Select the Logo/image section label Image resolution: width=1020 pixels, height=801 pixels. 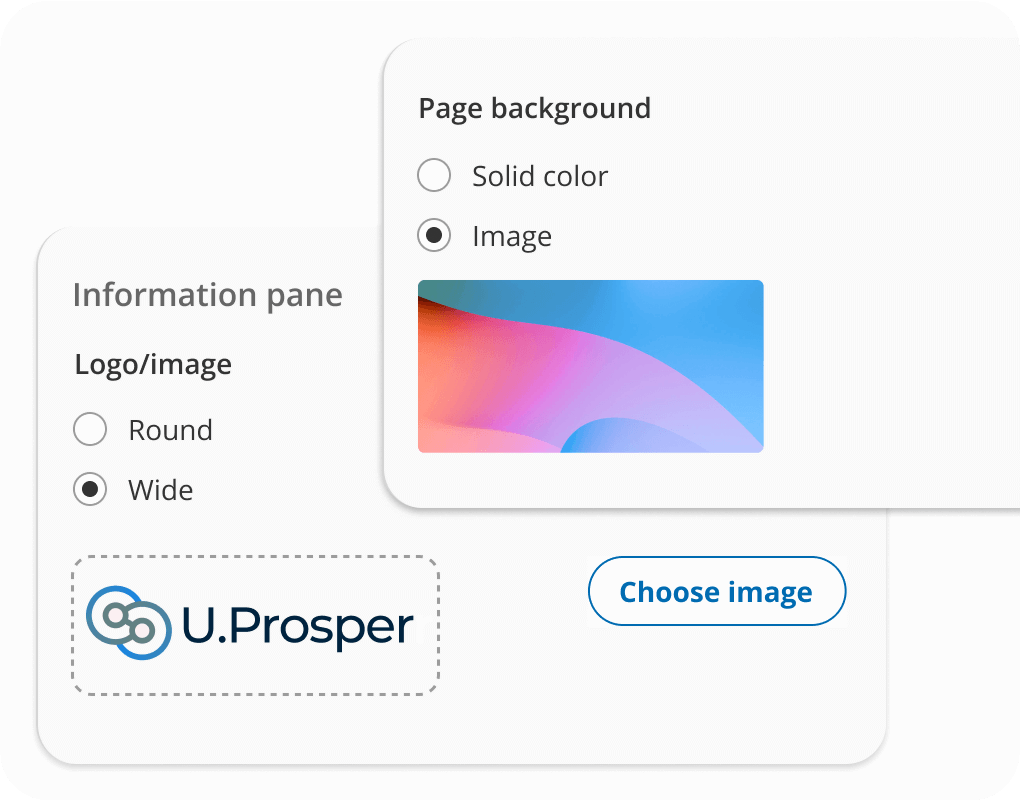(152, 364)
